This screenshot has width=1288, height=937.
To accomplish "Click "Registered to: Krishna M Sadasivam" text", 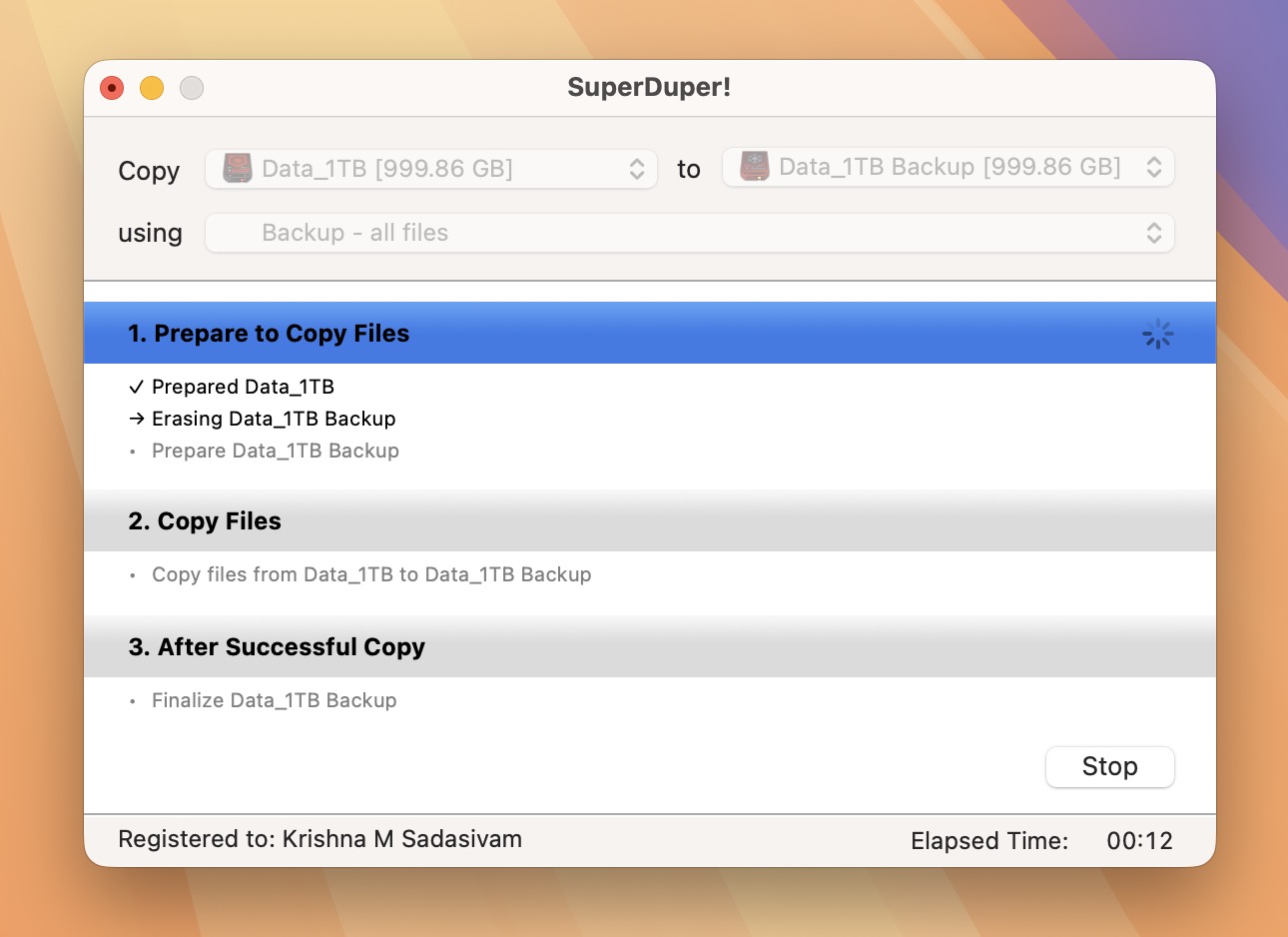I will click(x=320, y=839).
